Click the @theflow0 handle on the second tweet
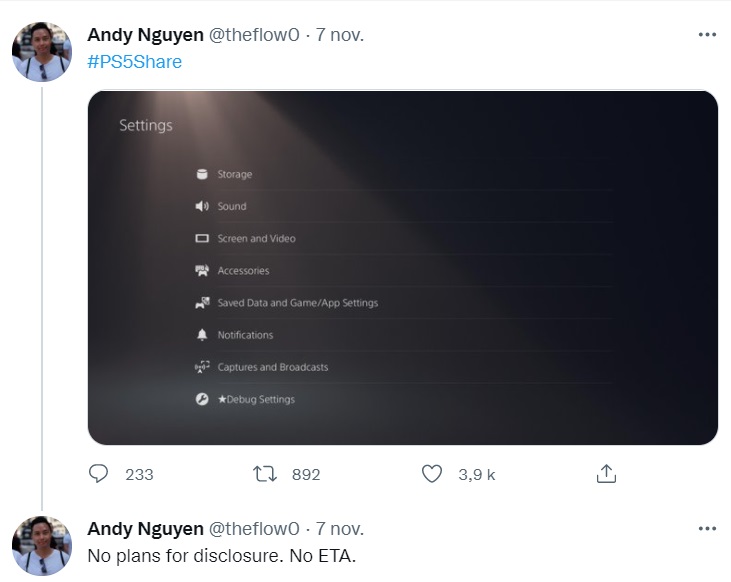Viewport: 731px width, 582px height. [x=254, y=529]
